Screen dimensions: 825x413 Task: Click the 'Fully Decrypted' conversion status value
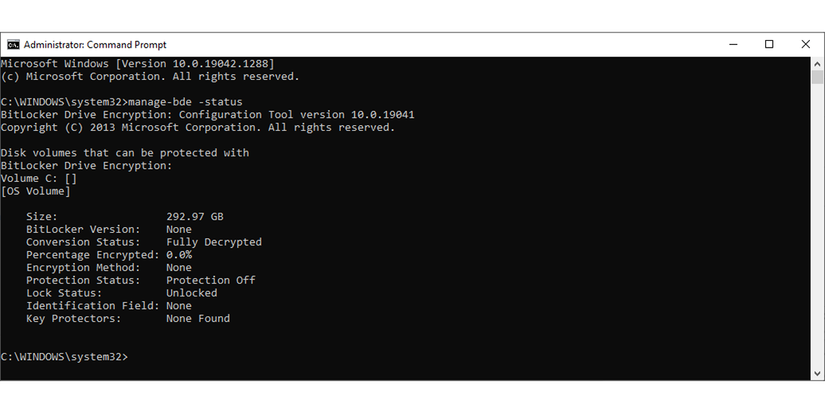214,242
